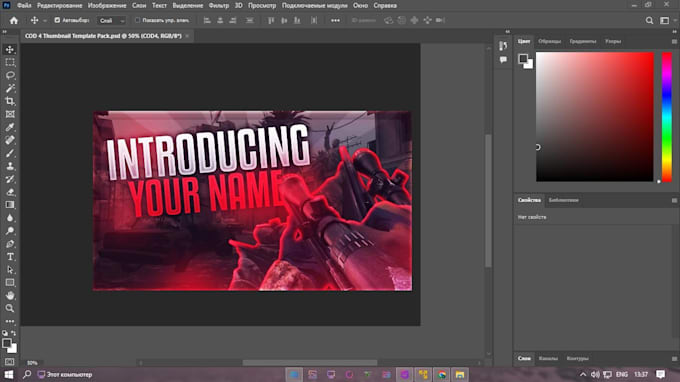Switch to the Градиенты tab
The image size is (680, 382).
click(583, 42)
